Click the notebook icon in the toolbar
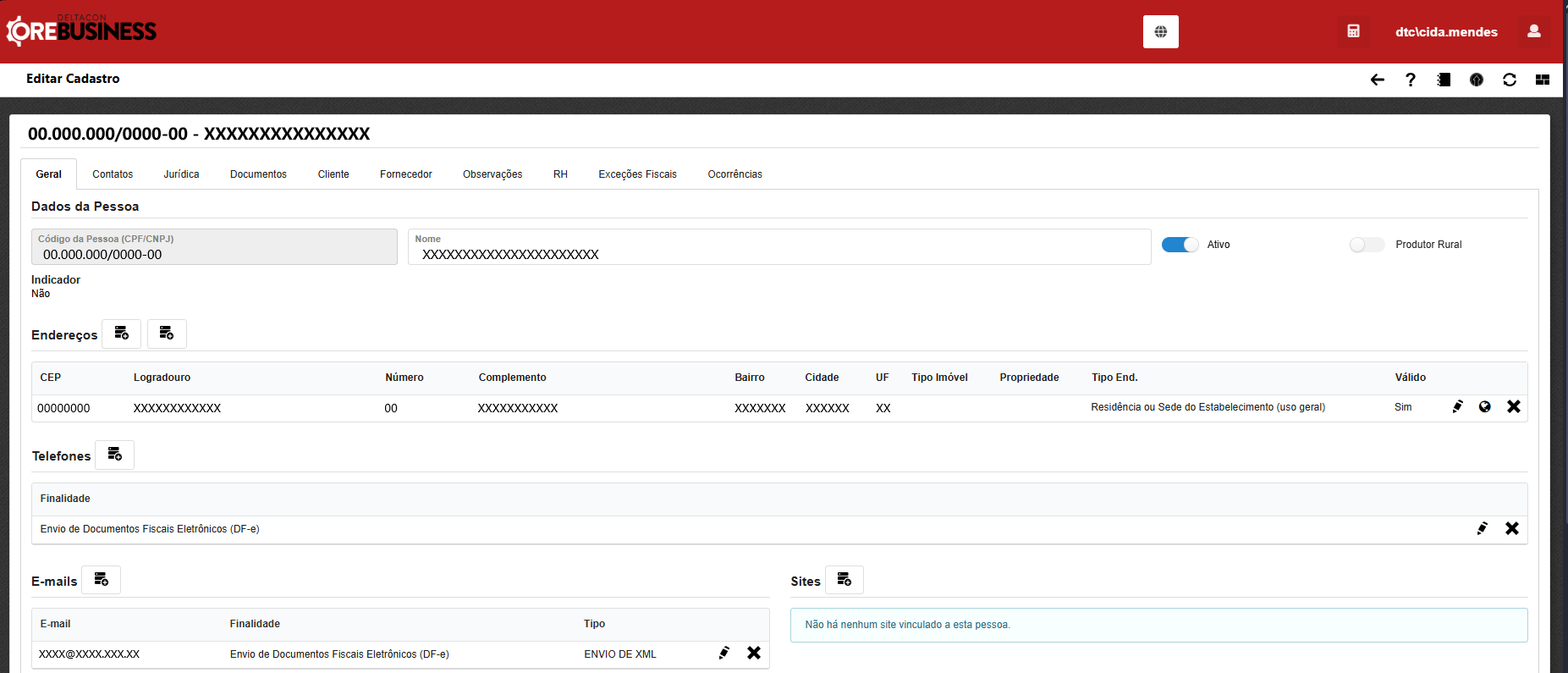This screenshot has width=1568, height=673. click(x=1444, y=80)
